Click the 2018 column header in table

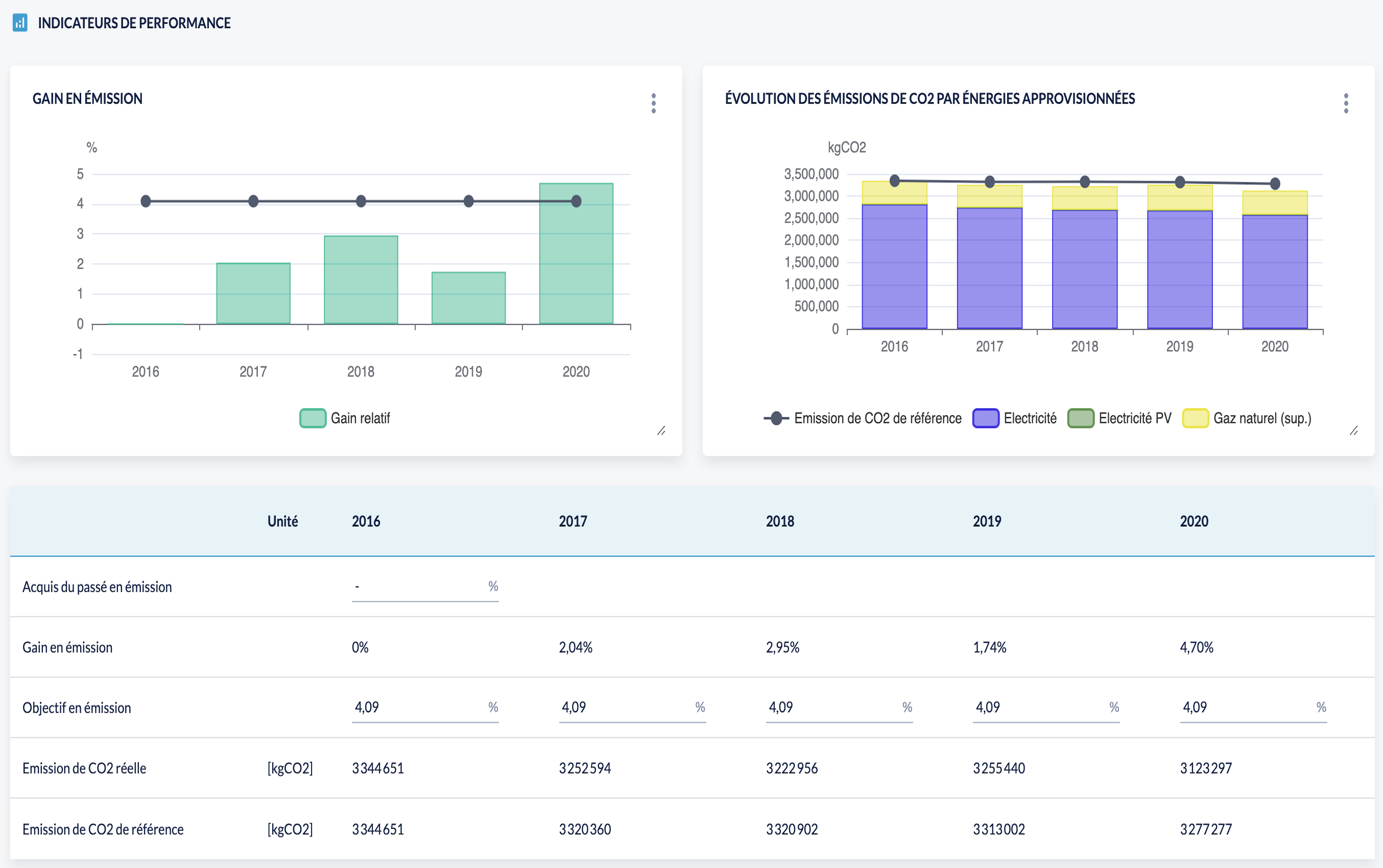tap(780, 521)
